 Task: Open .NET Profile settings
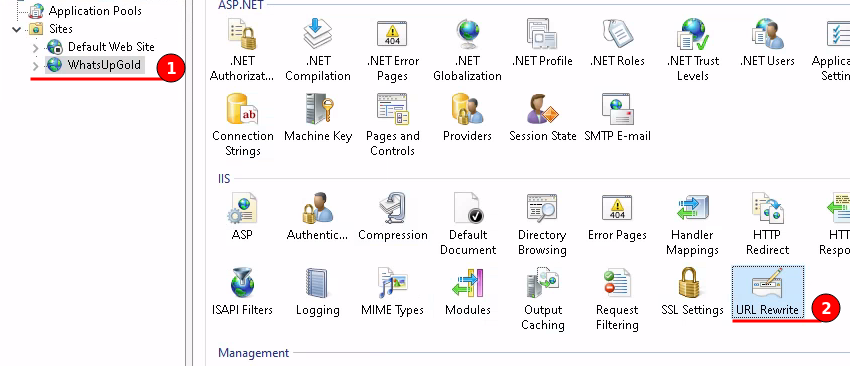click(x=542, y=43)
